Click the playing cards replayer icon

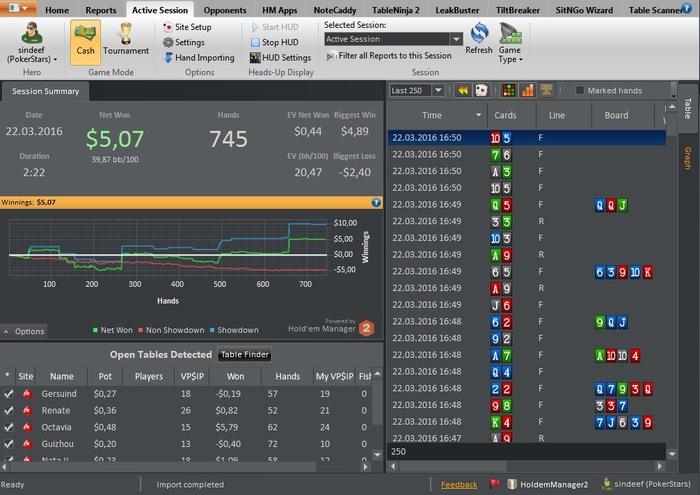pos(481,90)
